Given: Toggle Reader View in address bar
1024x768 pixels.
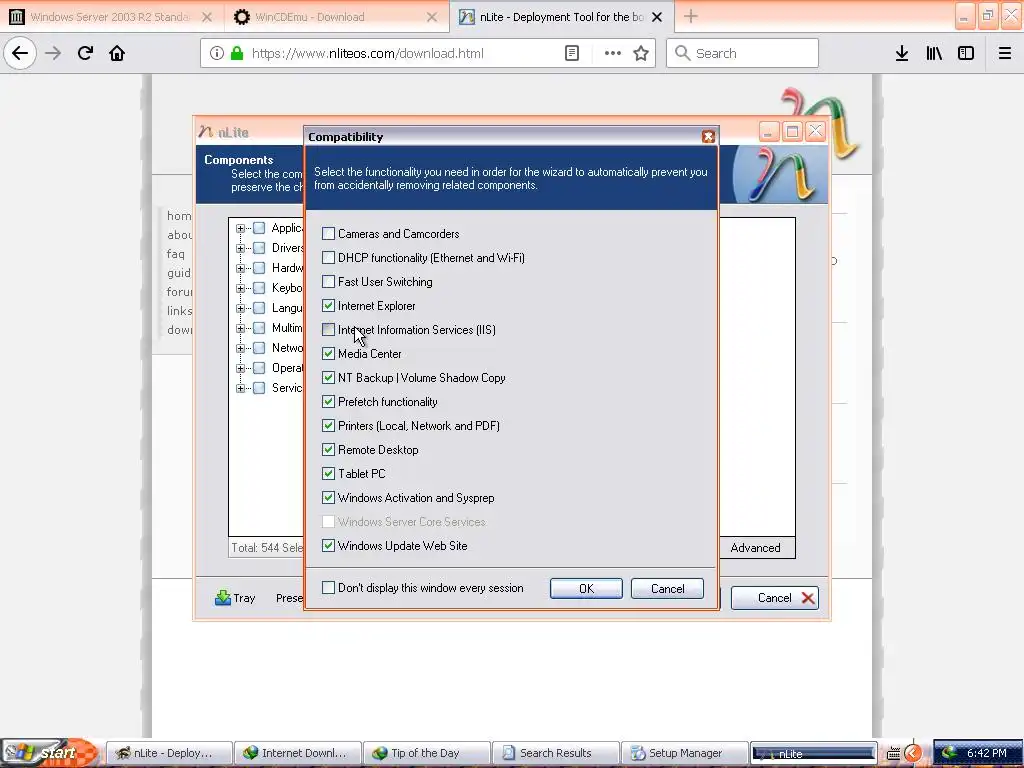Looking at the screenshot, I should pyautogui.click(x=571, y=53).
